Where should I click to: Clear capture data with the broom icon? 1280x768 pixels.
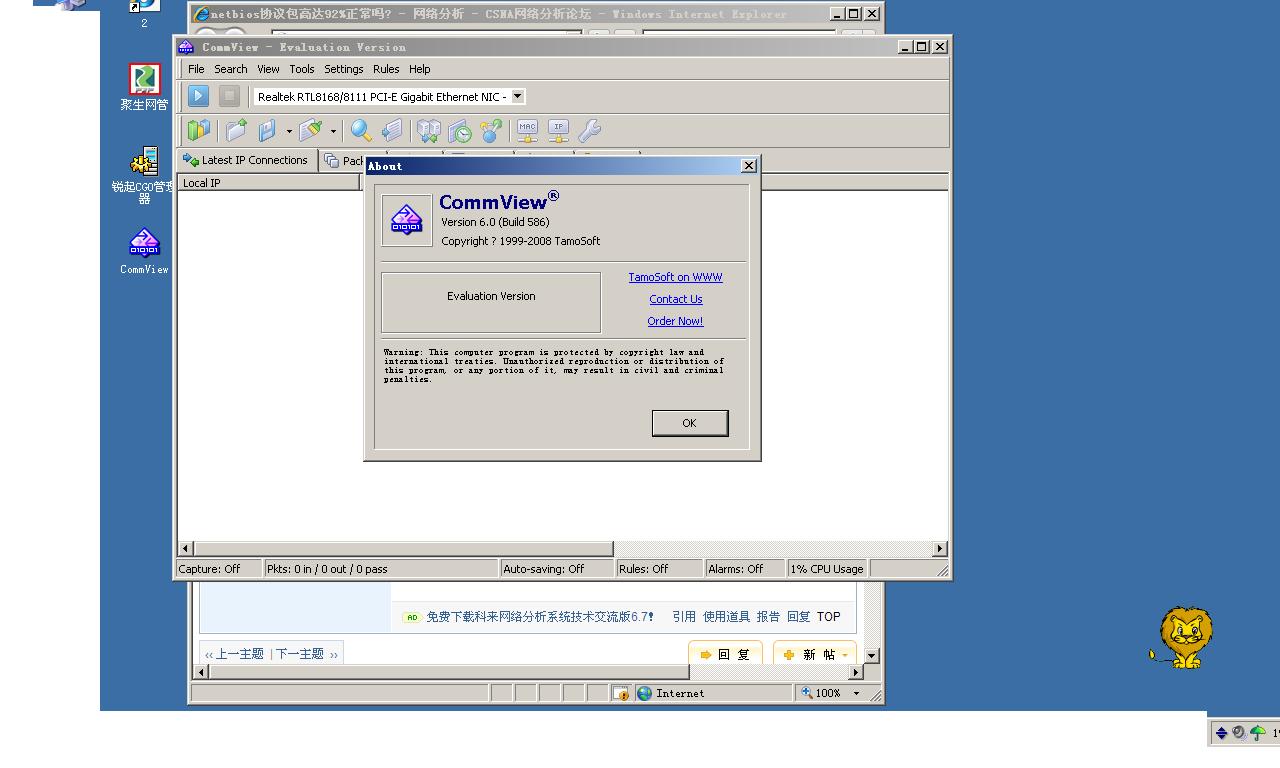[x=312, y=130]
